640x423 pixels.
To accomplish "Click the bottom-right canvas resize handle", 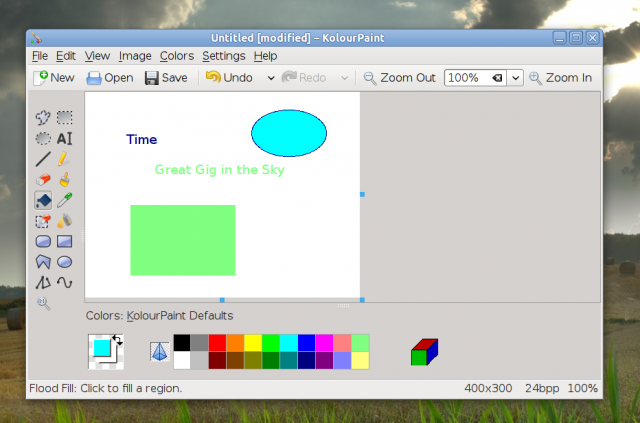I will click(x=362, y=300).
